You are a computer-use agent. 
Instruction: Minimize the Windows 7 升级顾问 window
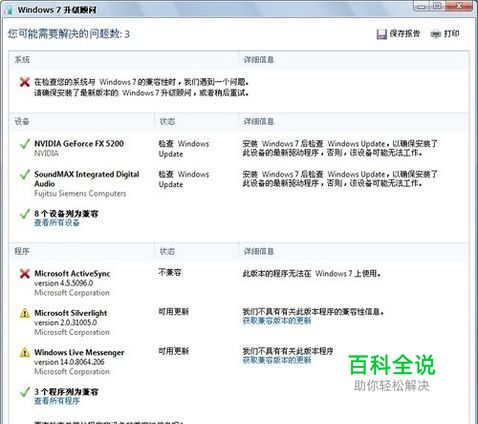click(422, 6)
